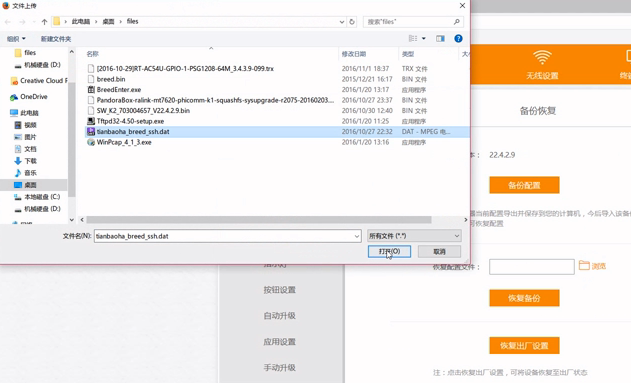The image size is (631, 383).
Task: Click the 恢复配置文件 path field
Action: (532, 266)
